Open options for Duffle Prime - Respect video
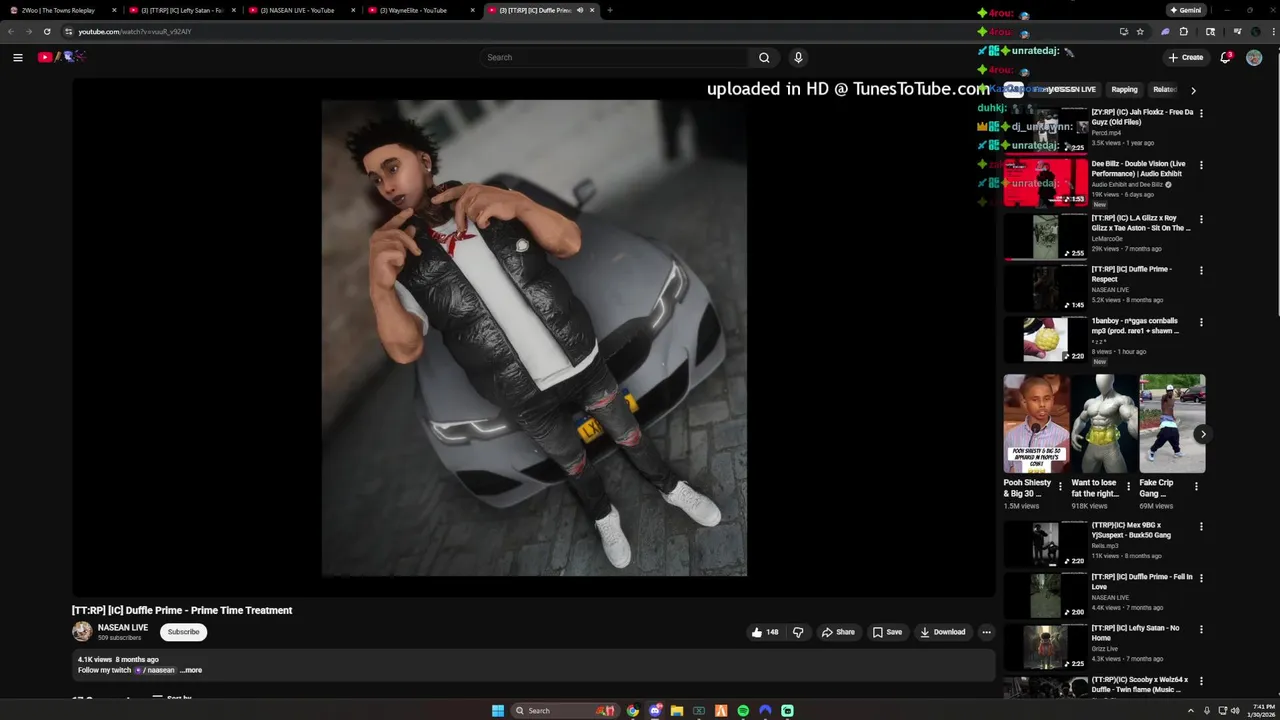Image resolution: width=1280 pixels, height=720 pixels. click(1201, 270)
